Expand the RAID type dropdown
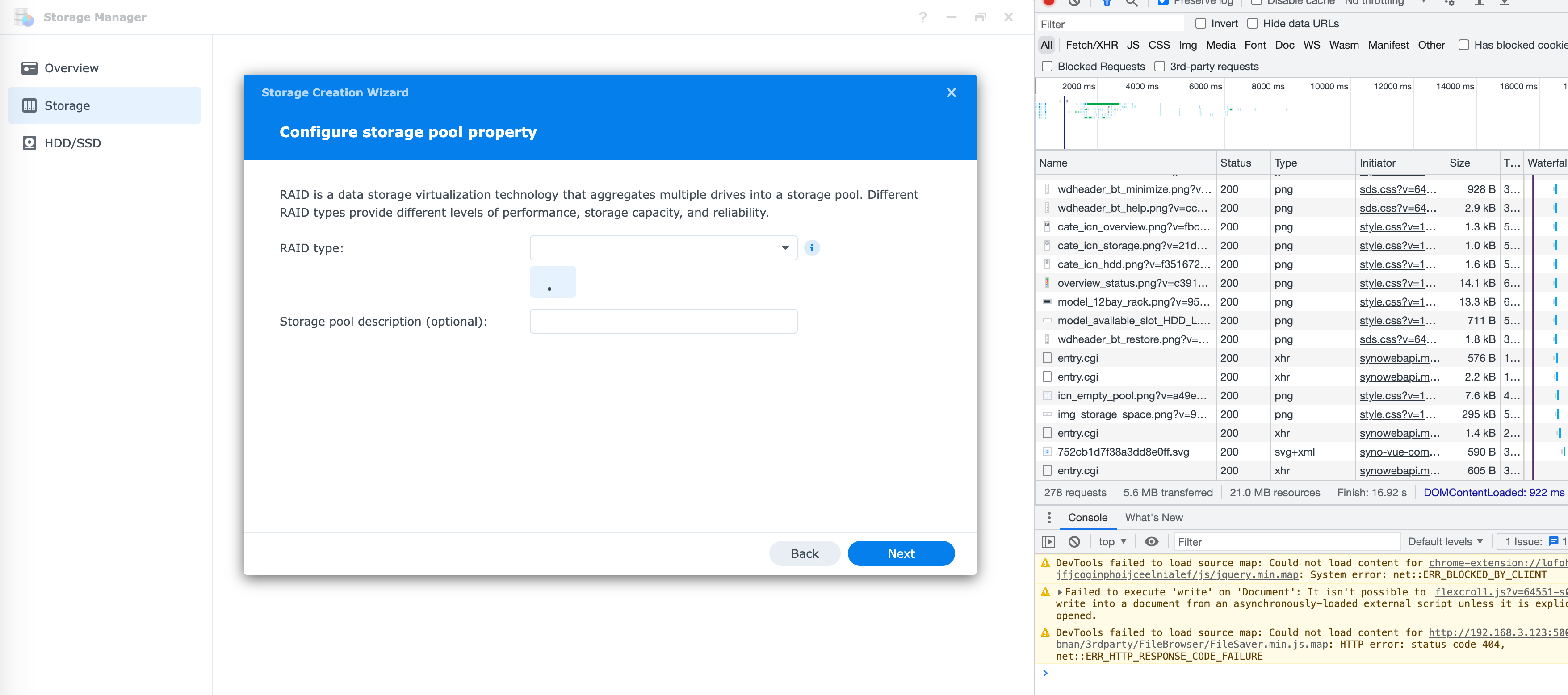This screenshot has height=695, width=1568. [x=663, y=248]
